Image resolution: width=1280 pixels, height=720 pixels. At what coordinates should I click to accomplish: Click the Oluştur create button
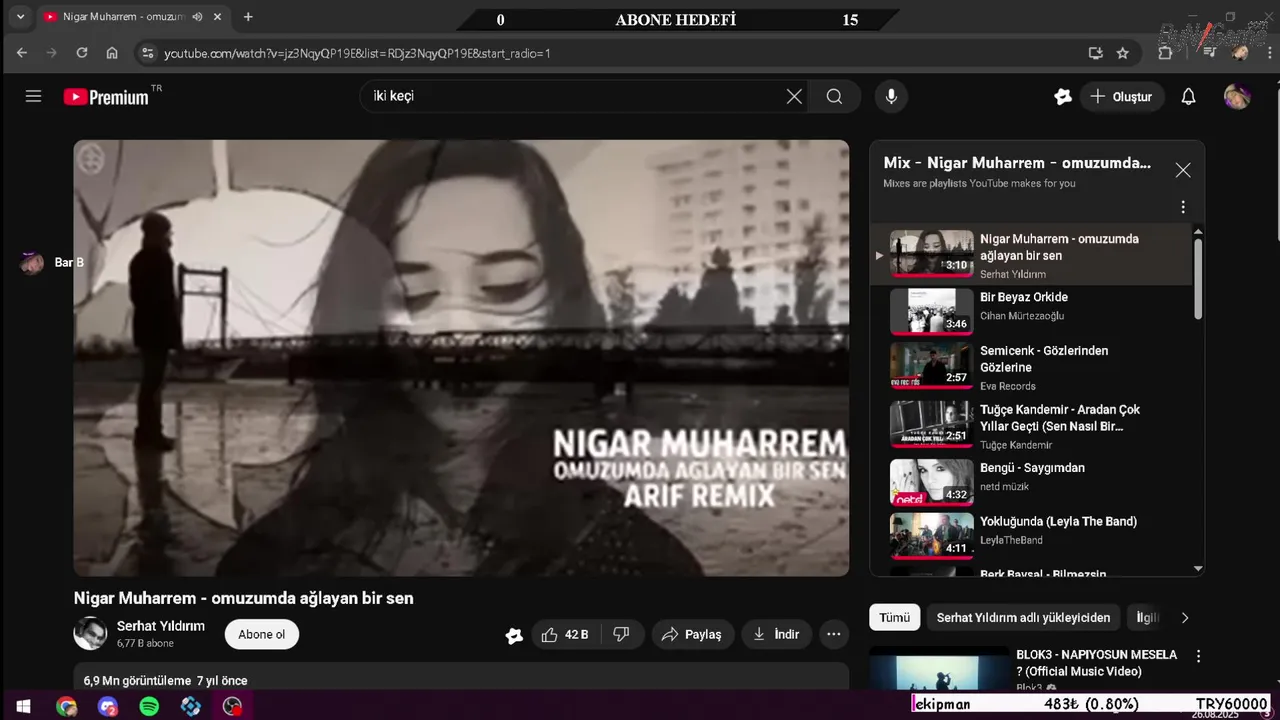[x=1121, y=97]
